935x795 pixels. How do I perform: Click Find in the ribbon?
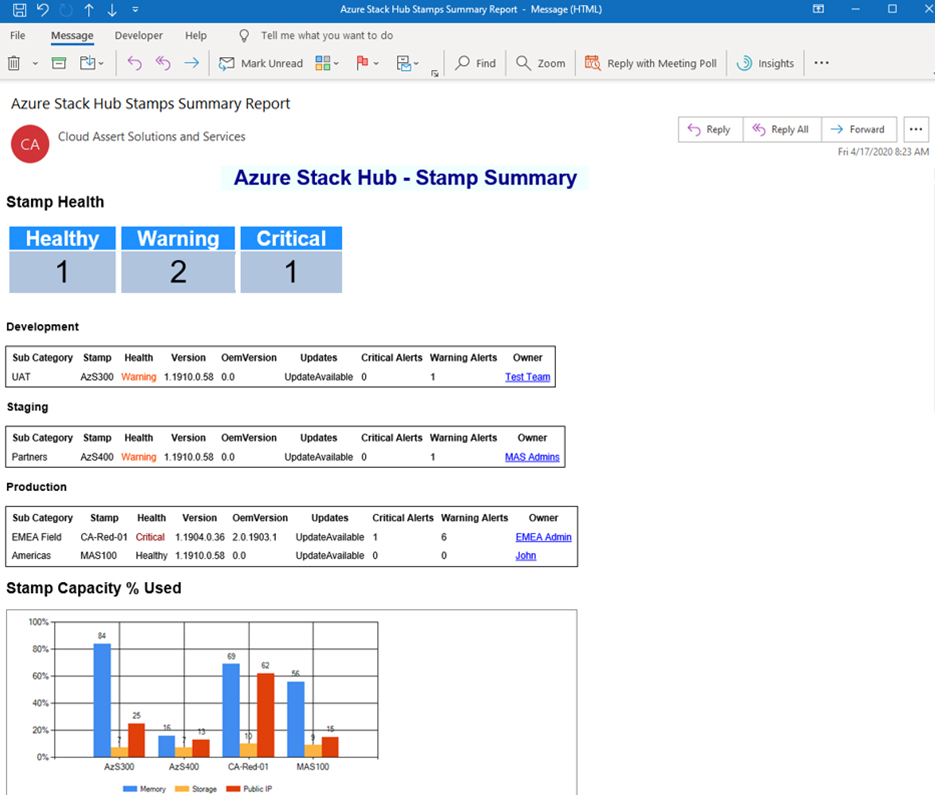(475, 63)
